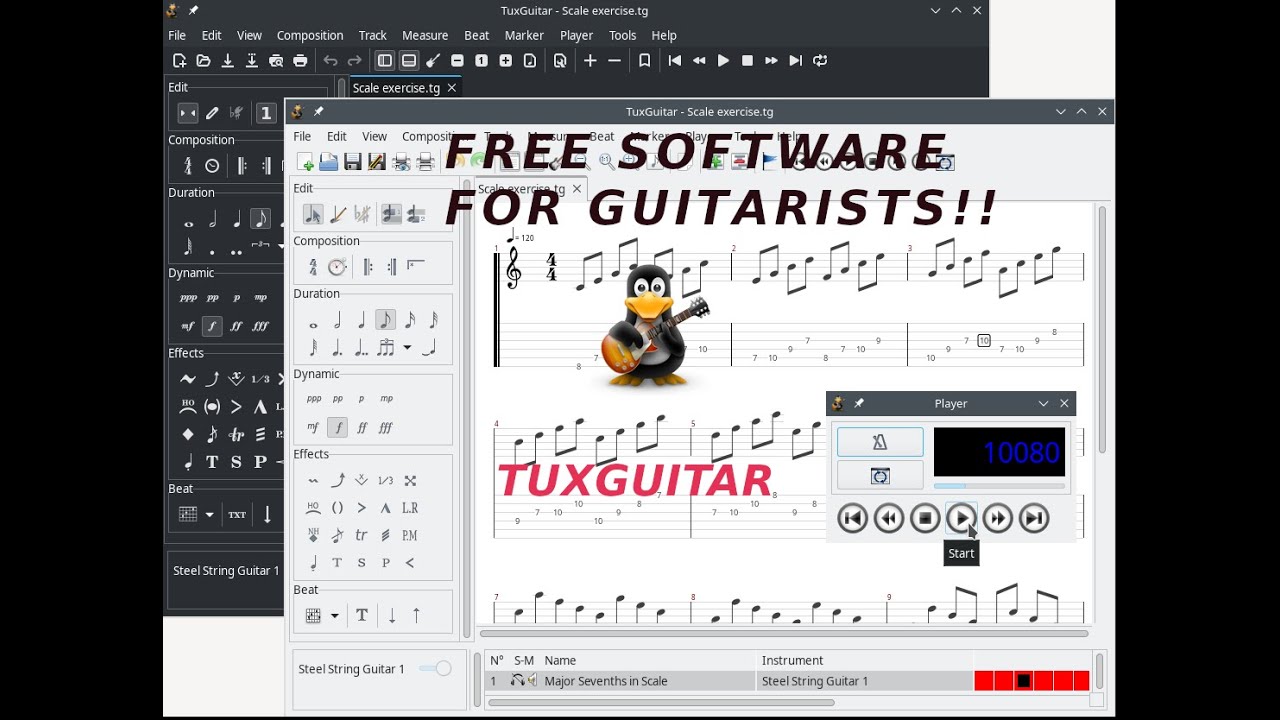This screenshot has height=720, width=1280.
Task: Click the stop button in the Player window
Action: coord(925,518)
